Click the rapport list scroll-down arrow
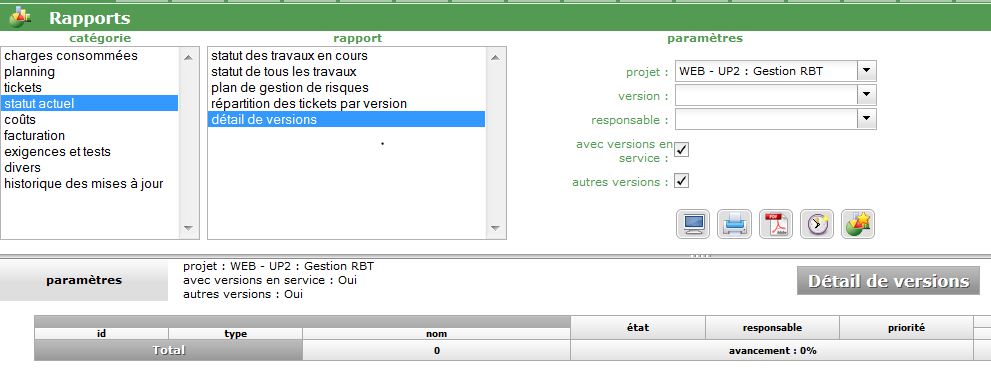Image resolution: width=991 pixels, height=389 pixels. click(x=495, y=228)
